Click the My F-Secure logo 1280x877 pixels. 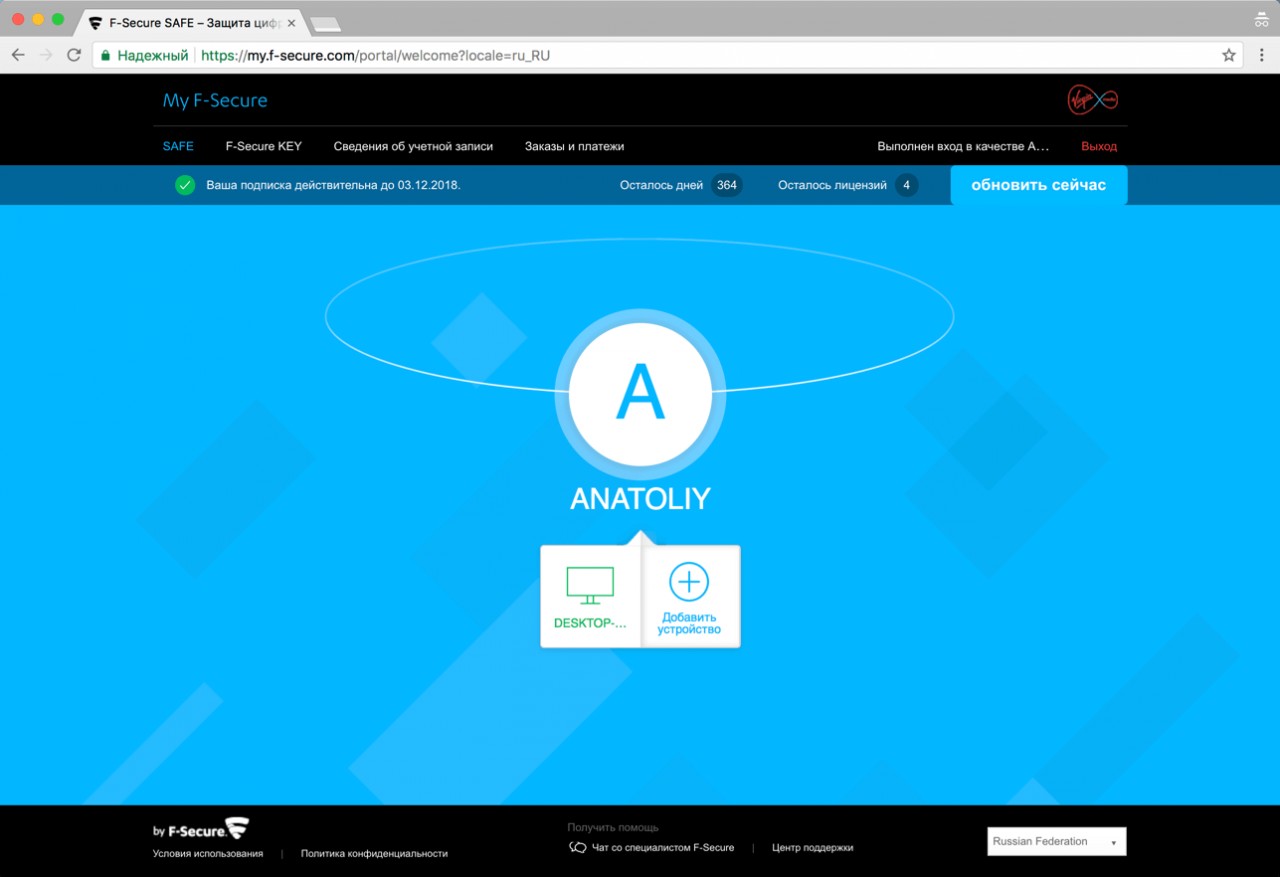[215, 100]
